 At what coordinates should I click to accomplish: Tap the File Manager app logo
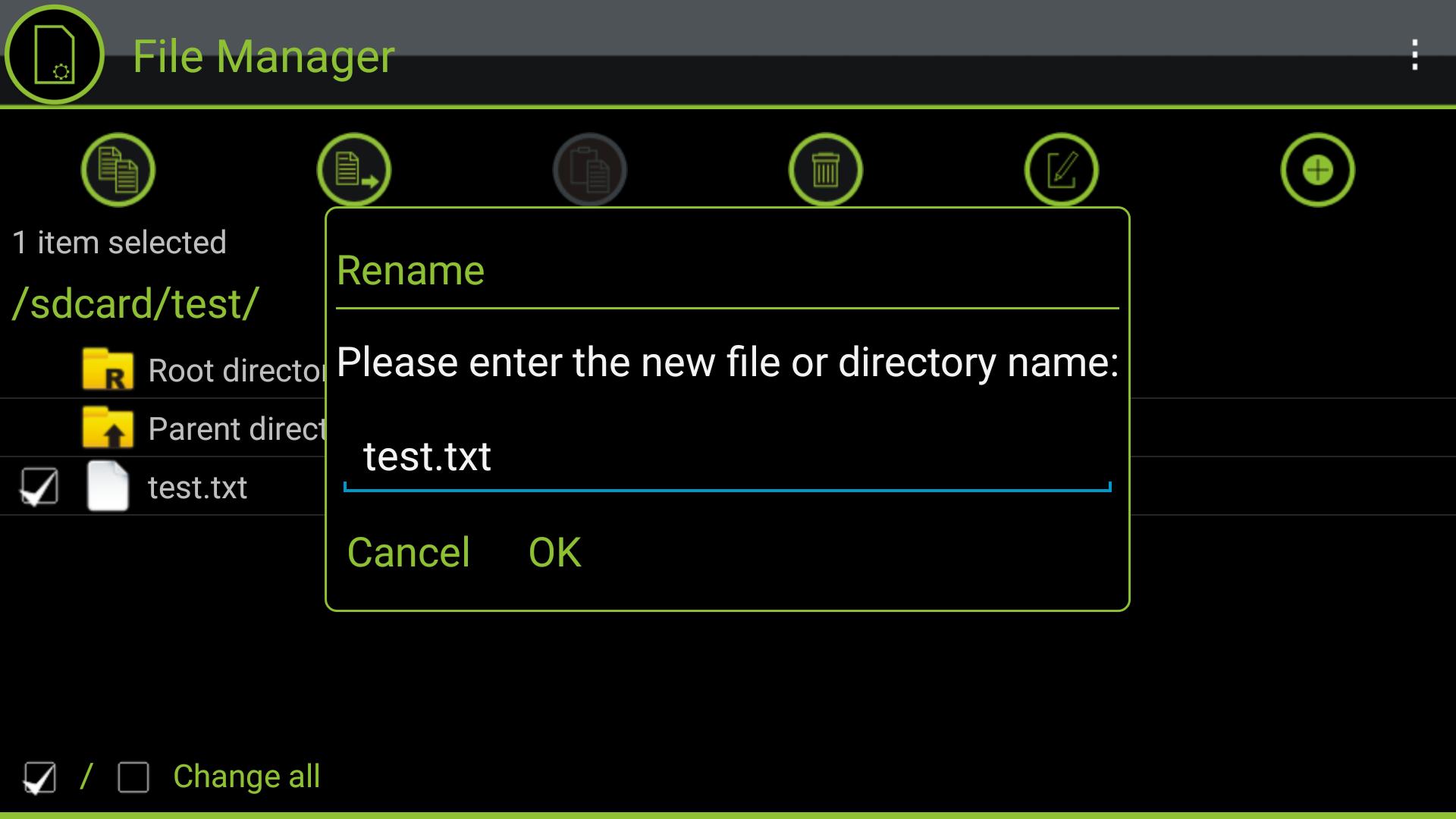54,55
